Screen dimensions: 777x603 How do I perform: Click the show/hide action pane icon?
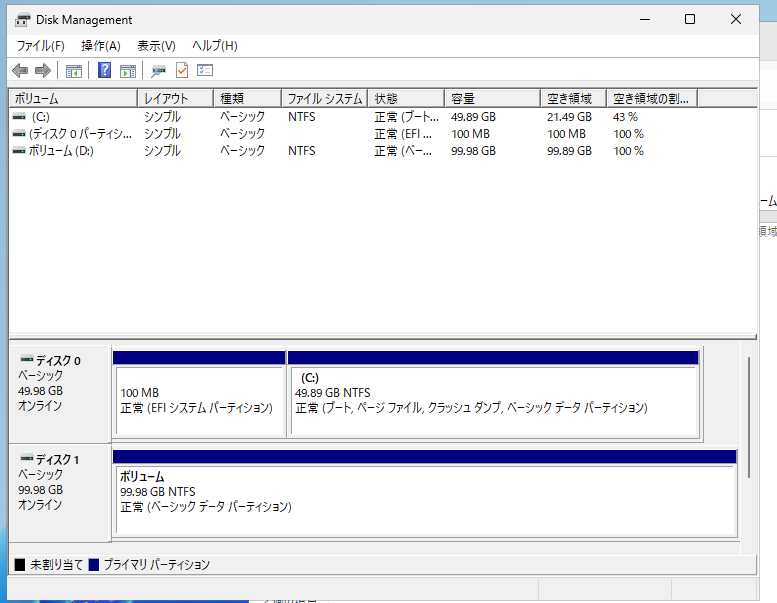[x=128, y=70]
